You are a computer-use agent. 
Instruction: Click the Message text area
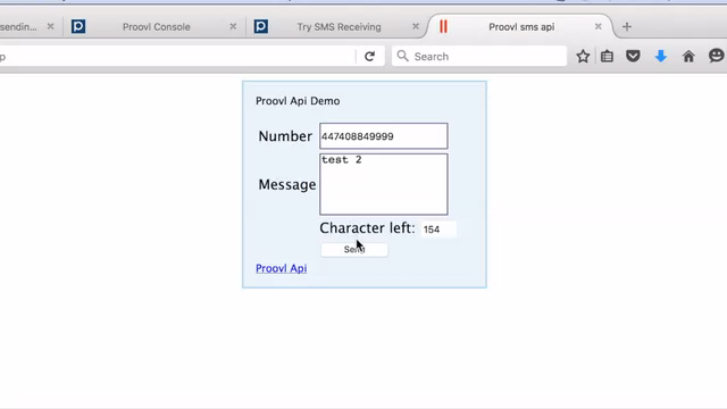coord(383,185)
